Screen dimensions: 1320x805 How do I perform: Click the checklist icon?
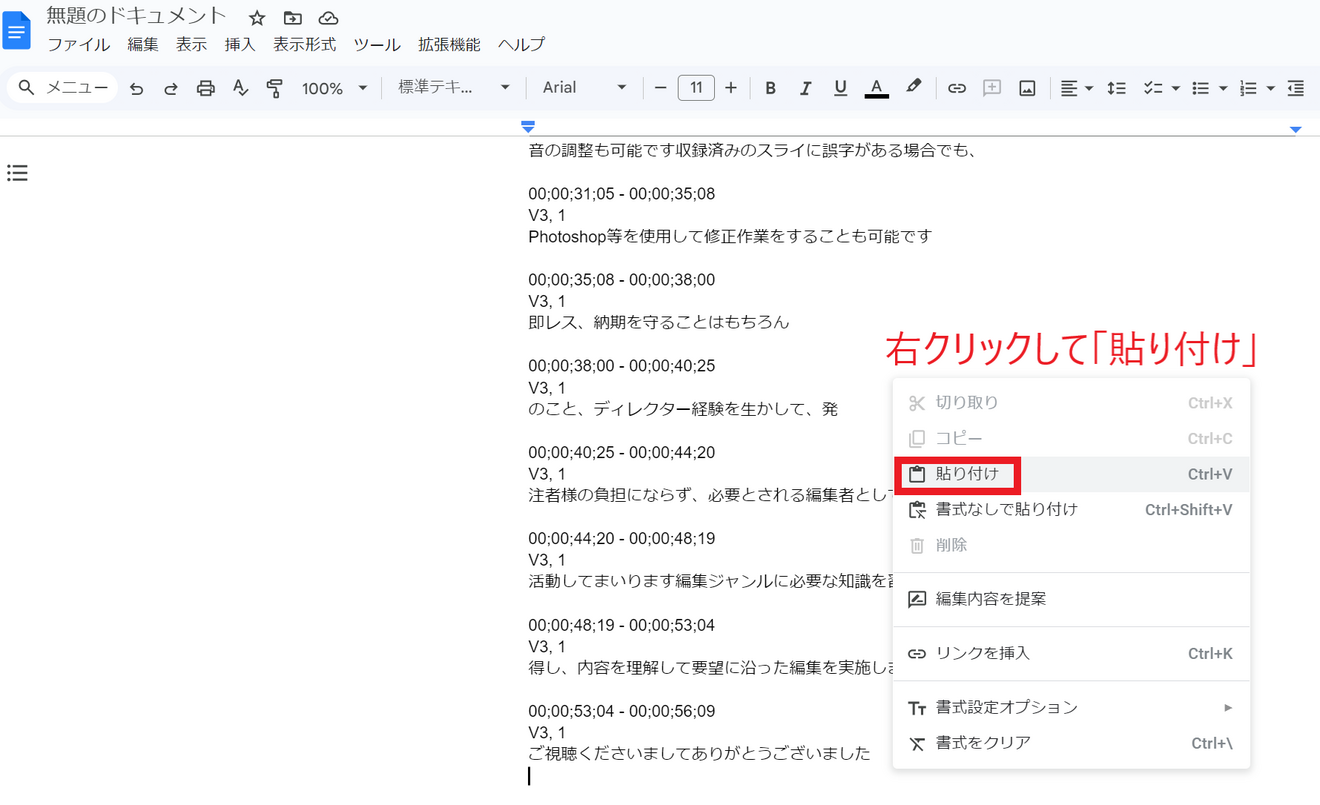pos(1153,88)
